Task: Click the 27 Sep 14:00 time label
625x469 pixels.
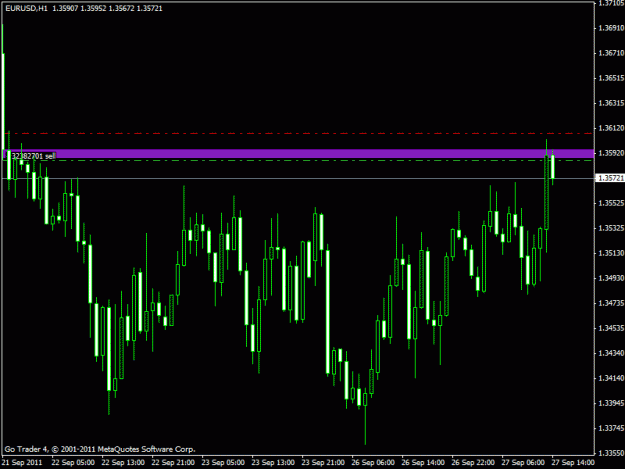Action: (573, 463)
